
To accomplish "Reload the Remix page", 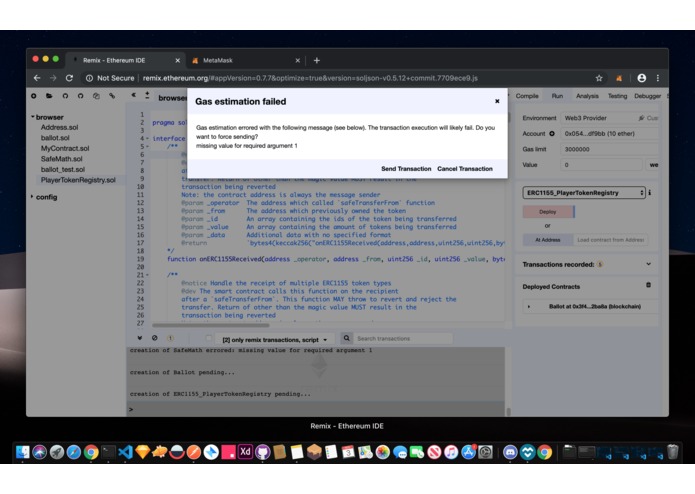I will 69,78.
